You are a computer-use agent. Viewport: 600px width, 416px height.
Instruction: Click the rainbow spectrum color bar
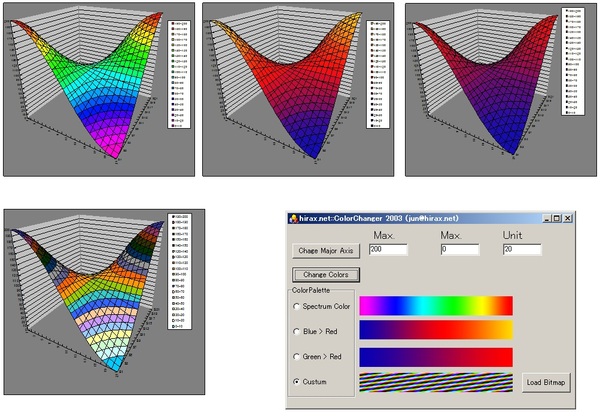click(435, 305)
